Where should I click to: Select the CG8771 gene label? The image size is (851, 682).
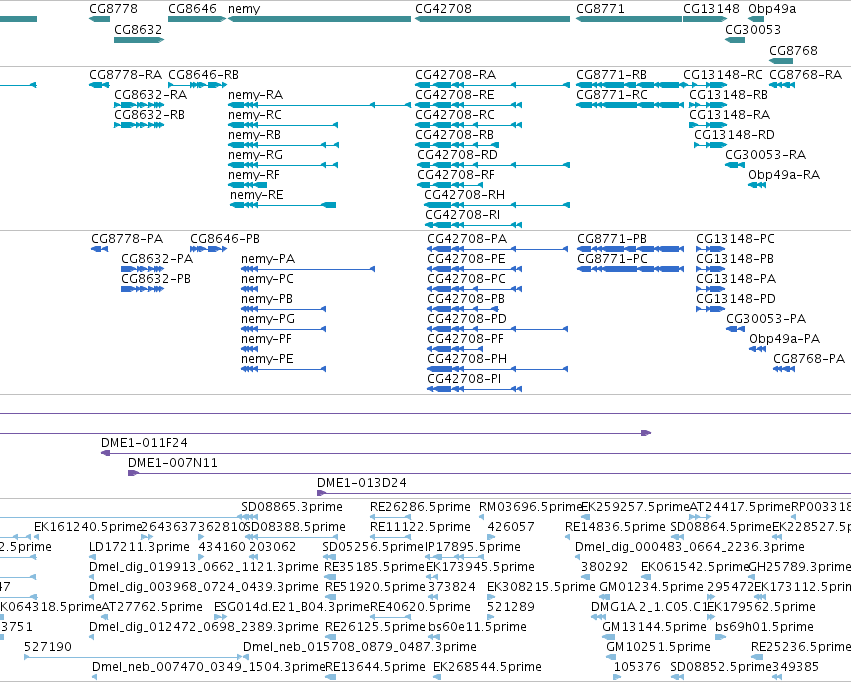[x=600, y=9]
